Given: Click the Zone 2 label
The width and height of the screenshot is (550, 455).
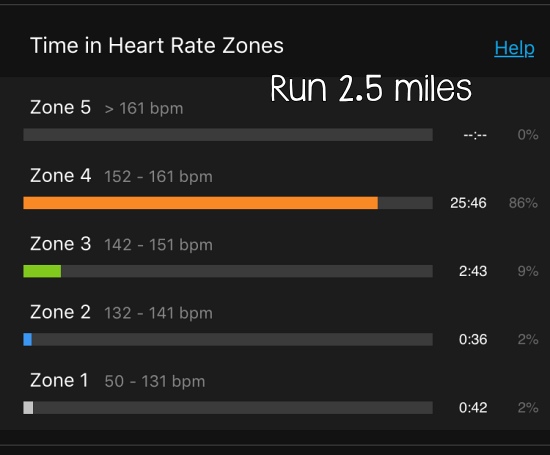Looking at the screenshot, I should [x=60, y=312].
